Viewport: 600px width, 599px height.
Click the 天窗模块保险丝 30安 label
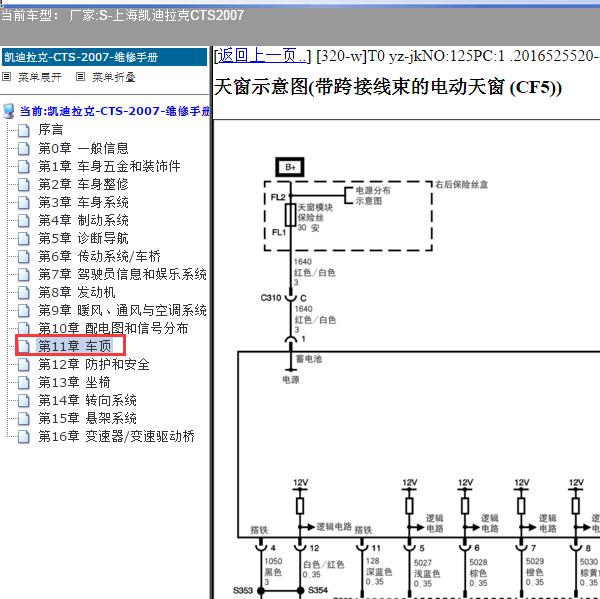point(315,217)
